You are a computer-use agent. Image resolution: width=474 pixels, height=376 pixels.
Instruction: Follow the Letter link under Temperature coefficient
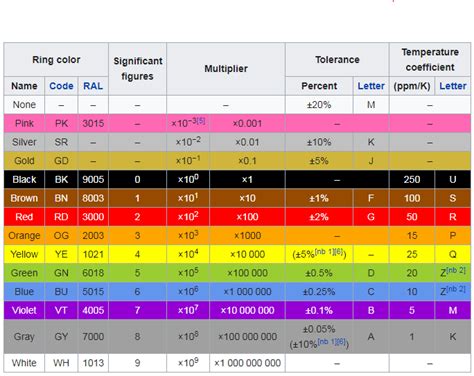tap(452, 86)
